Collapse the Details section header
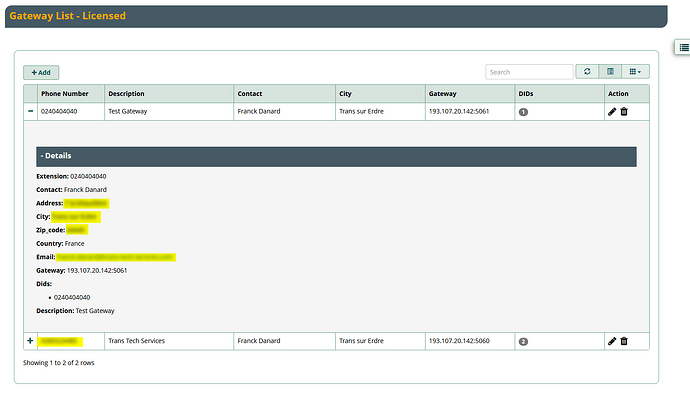Viewport: 690px width, 395px height. [x=336, y=156]
